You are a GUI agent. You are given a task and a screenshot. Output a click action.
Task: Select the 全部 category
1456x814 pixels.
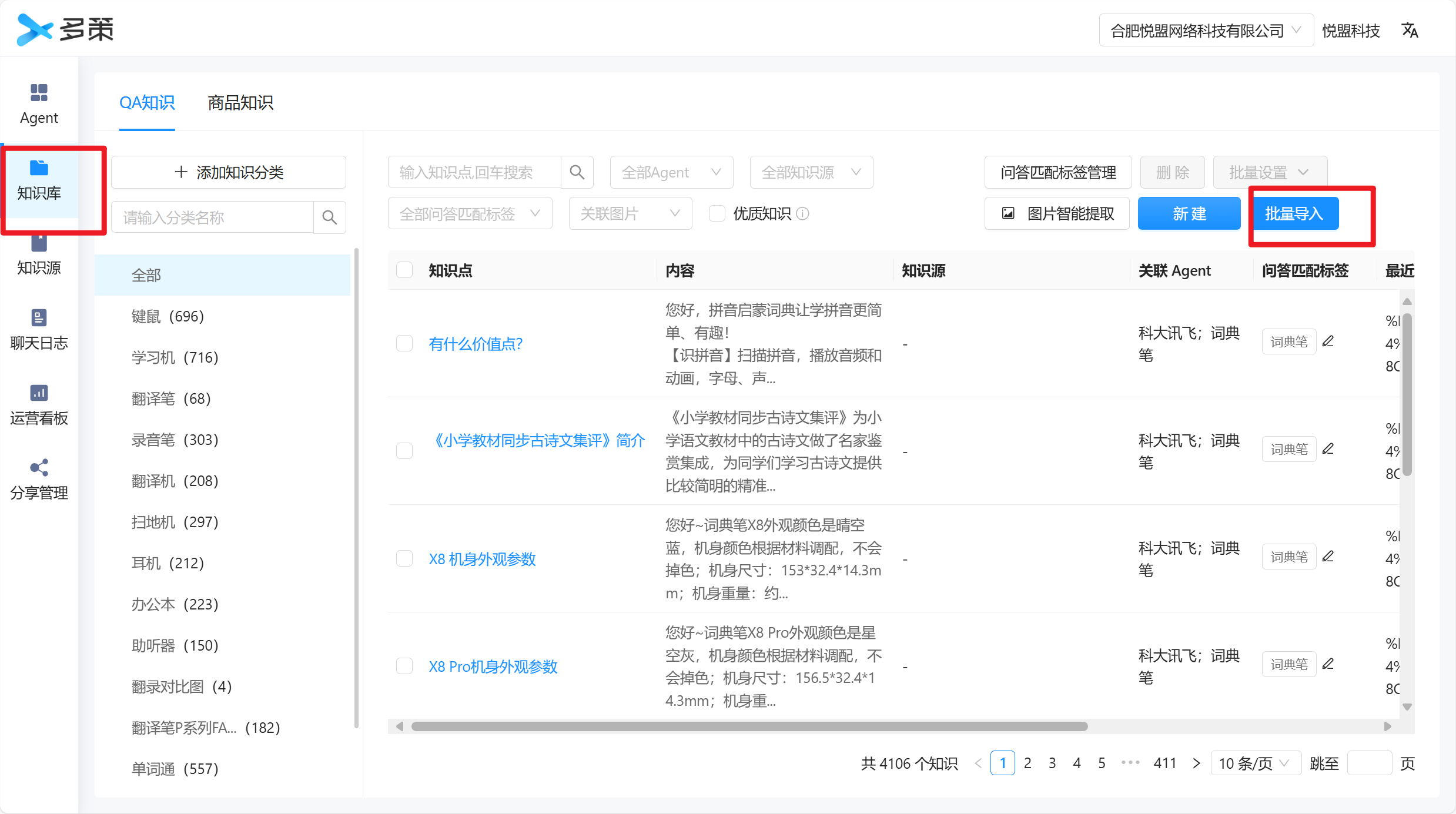(222, 275)
